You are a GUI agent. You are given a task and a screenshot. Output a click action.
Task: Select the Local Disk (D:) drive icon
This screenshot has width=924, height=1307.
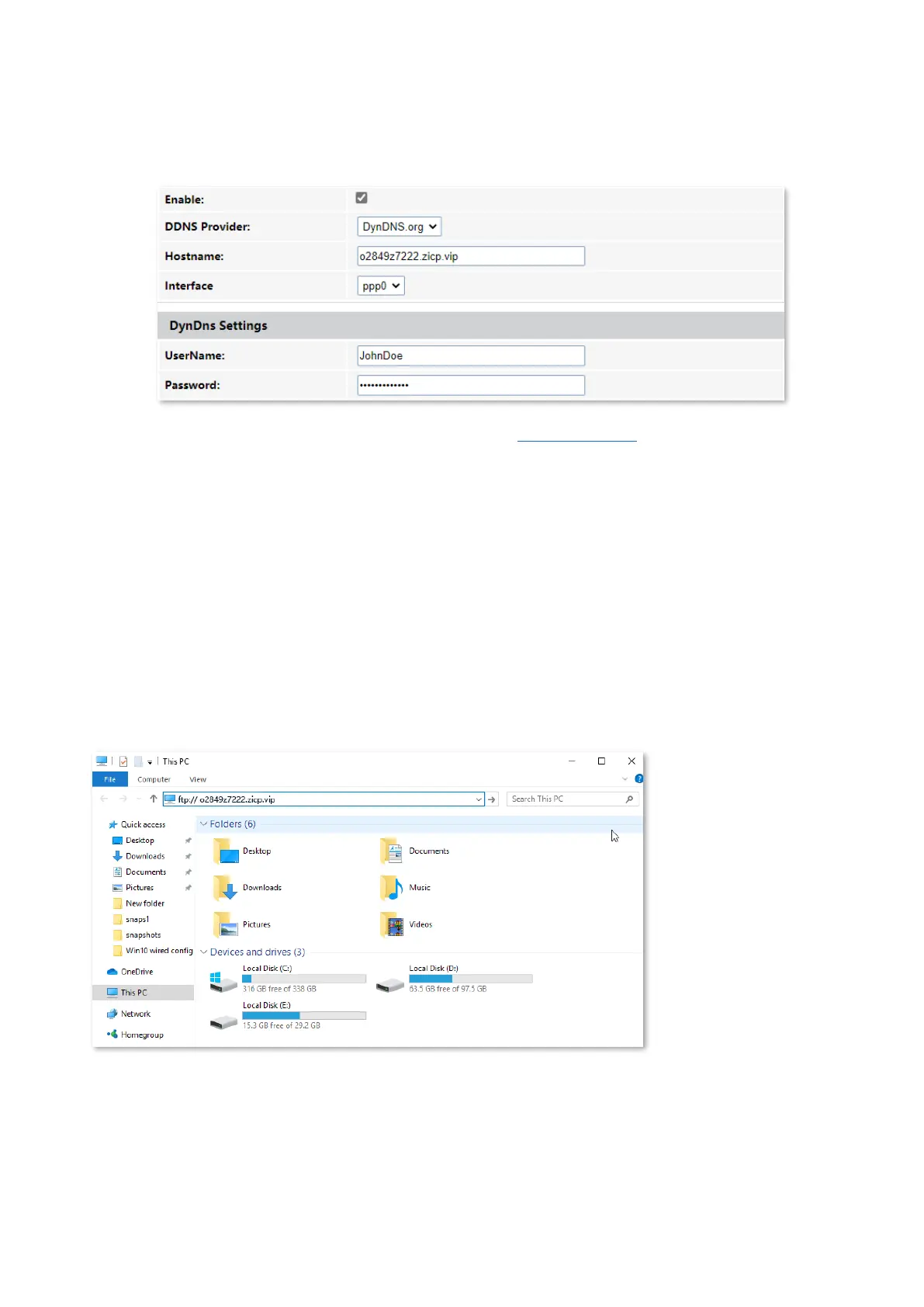[390, 984]
